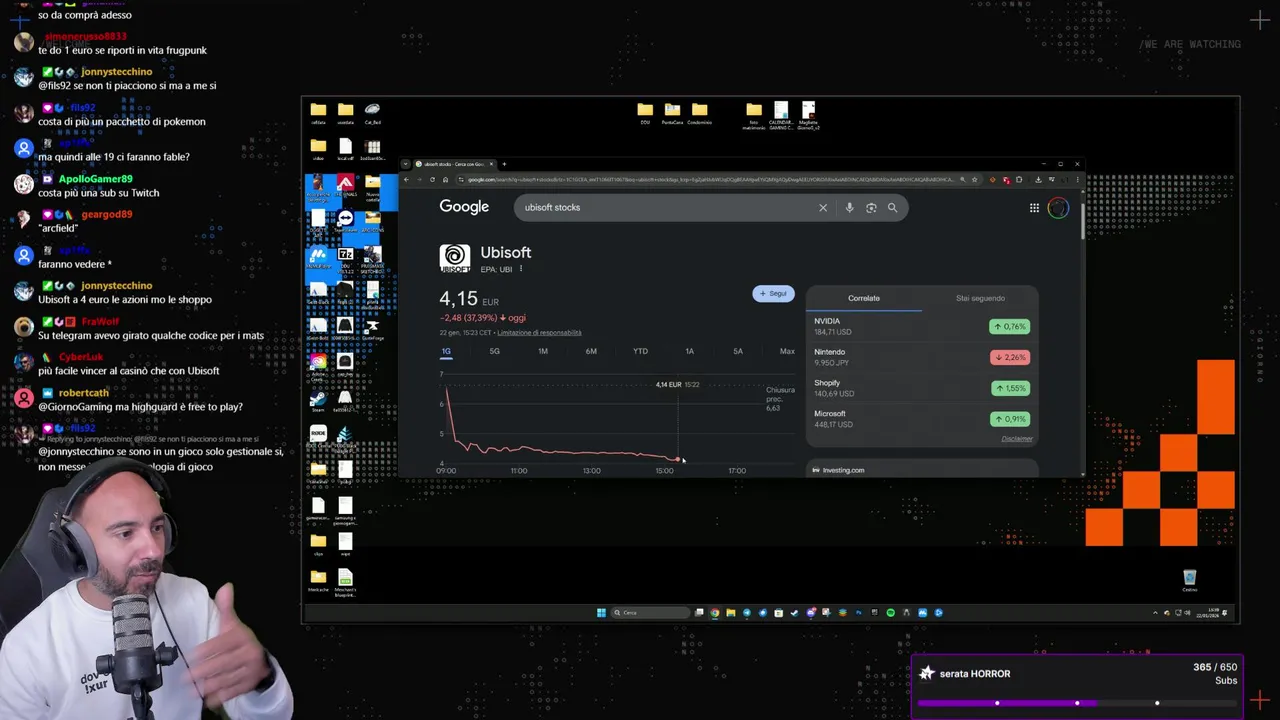The height and width of the screenshot is (720, 1280).
Task: Select the 6M chart range
Action: click(591, 351)
